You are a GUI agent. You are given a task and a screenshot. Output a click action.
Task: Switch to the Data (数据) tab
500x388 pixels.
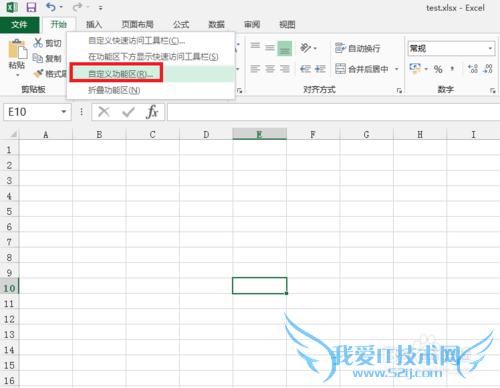[216, 24]
